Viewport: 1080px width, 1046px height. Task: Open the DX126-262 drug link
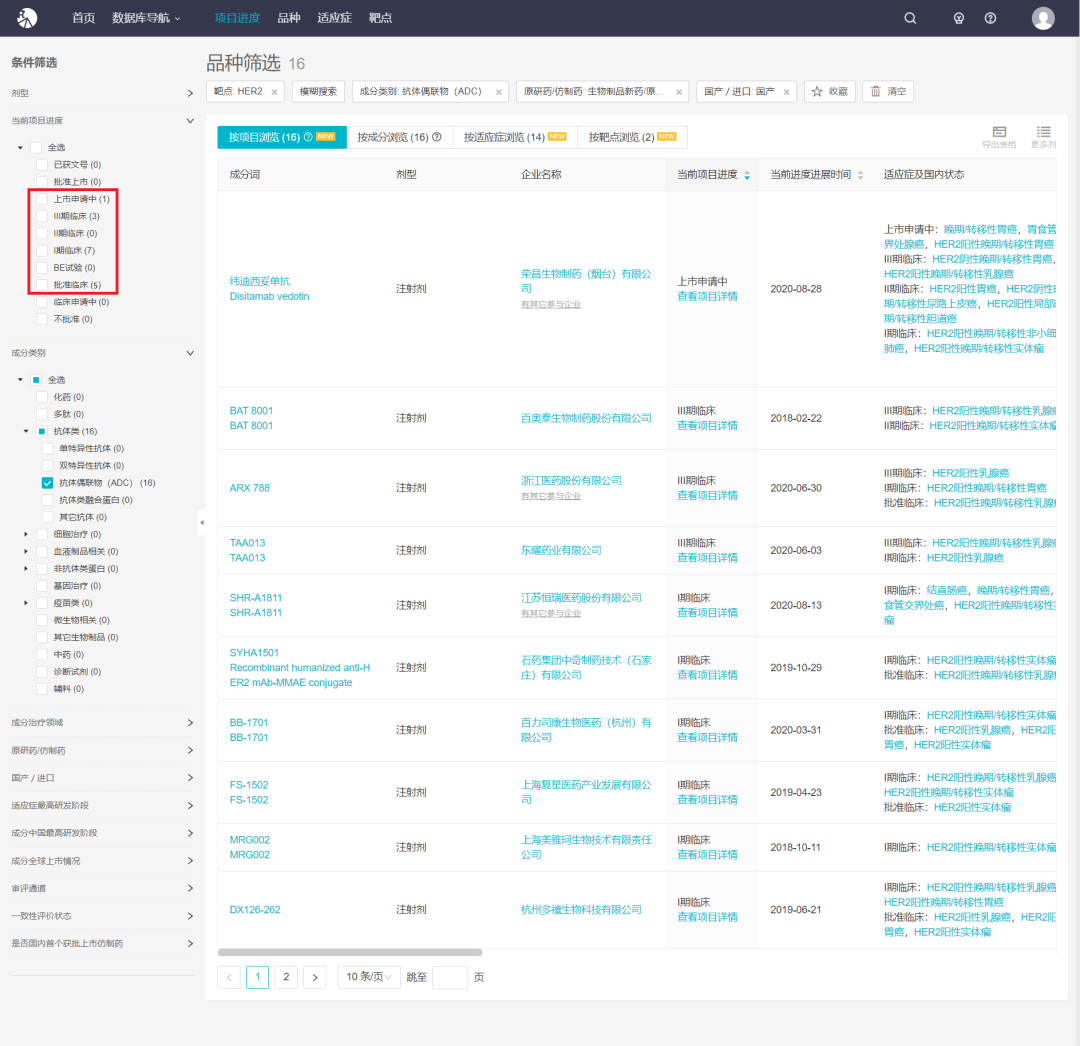(x=255, y=910)
